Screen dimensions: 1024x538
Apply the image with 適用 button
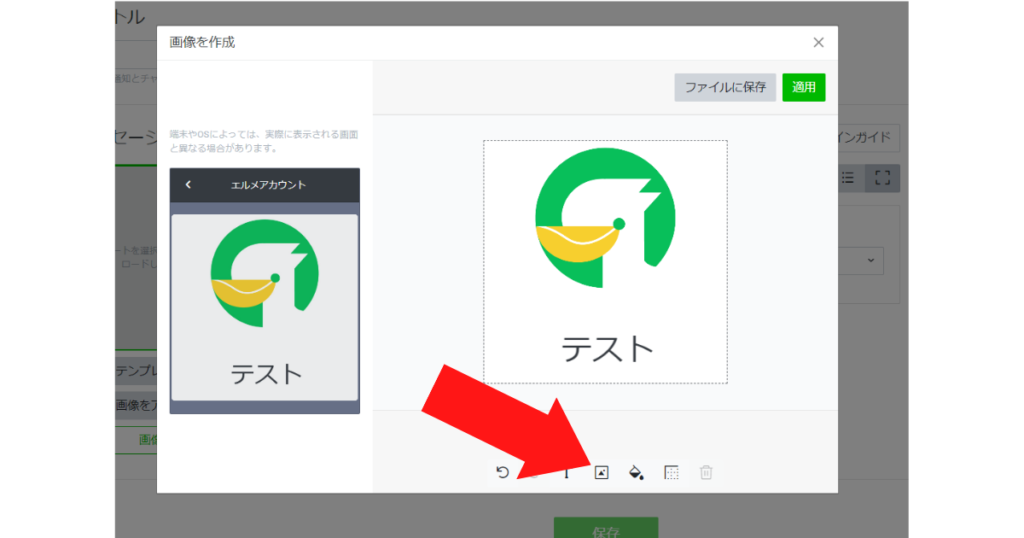(x=804, y=87)
